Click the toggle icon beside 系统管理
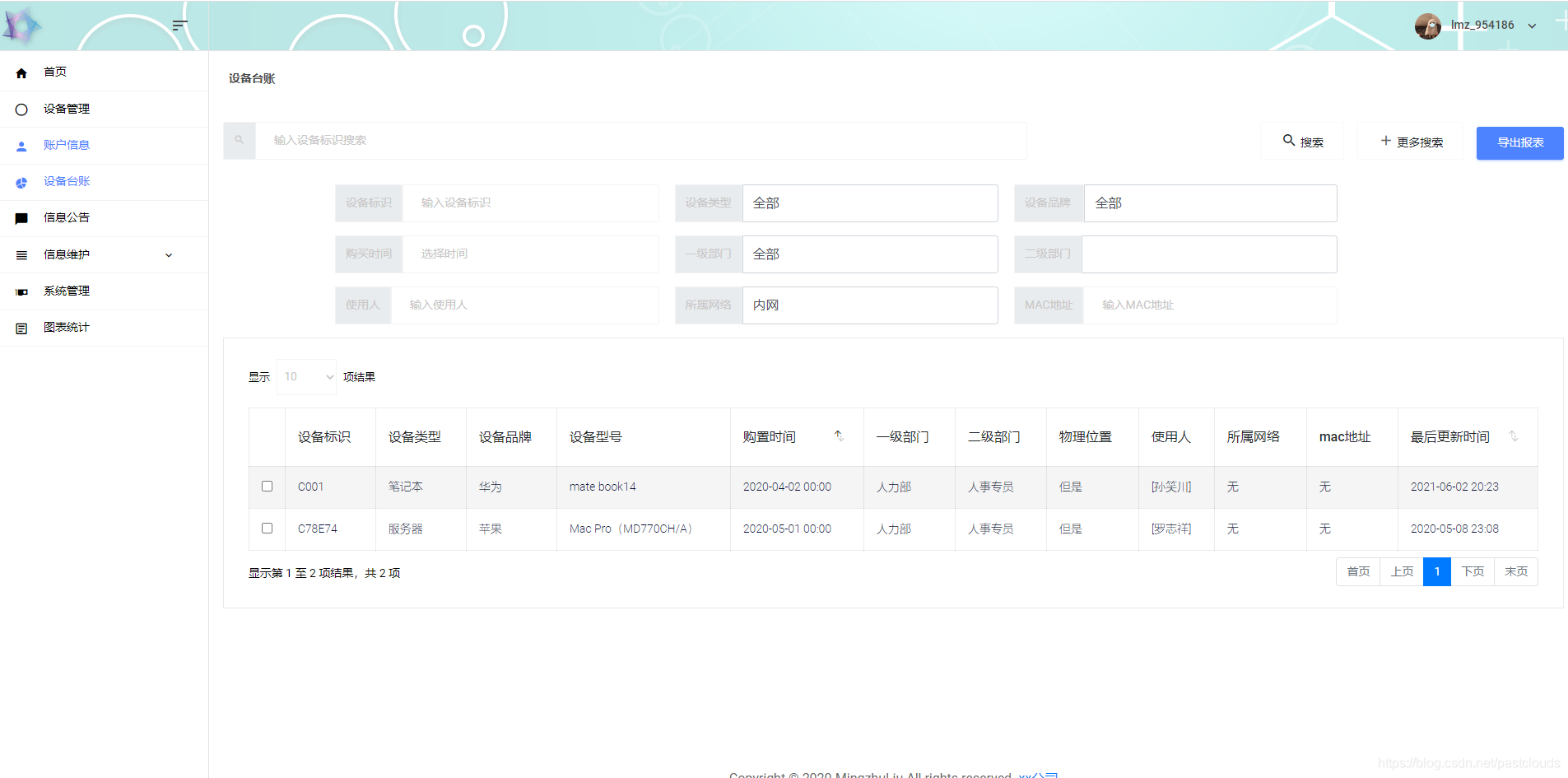 coord(21,291)
